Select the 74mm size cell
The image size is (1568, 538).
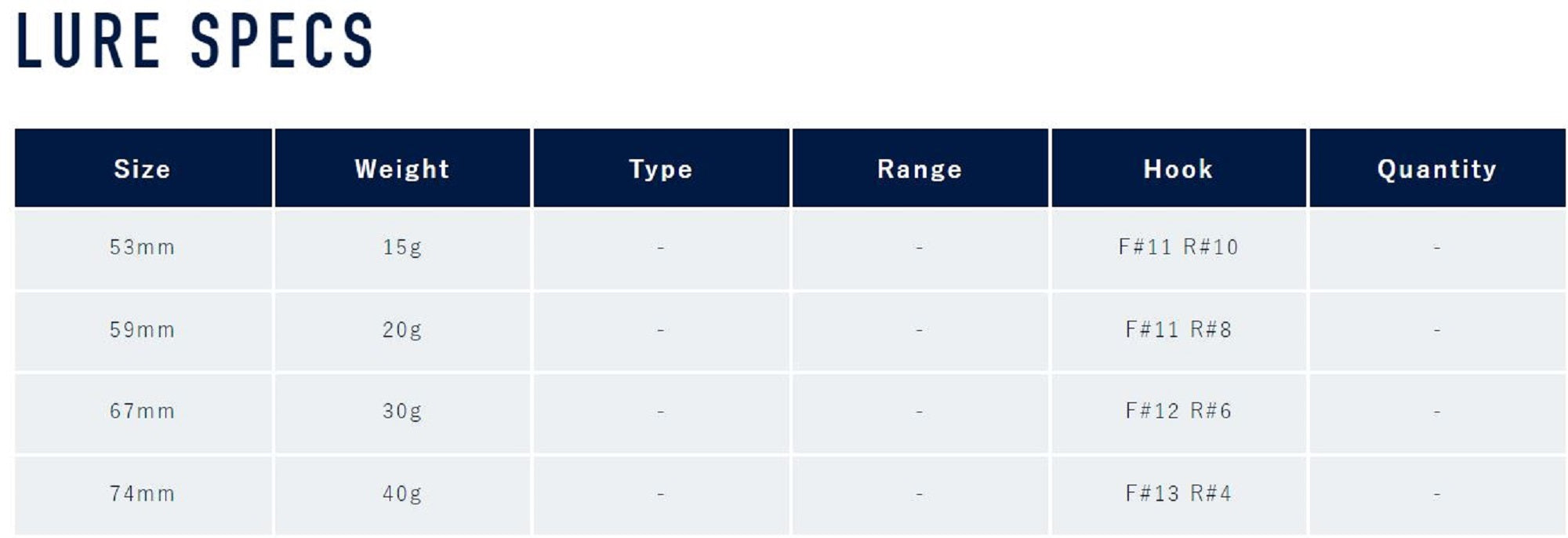[x=142, y=494]
